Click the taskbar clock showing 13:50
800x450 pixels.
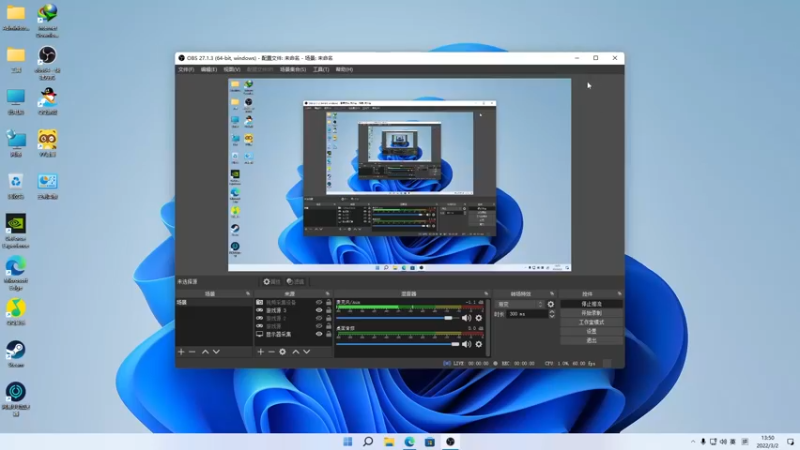coord(768,442)
